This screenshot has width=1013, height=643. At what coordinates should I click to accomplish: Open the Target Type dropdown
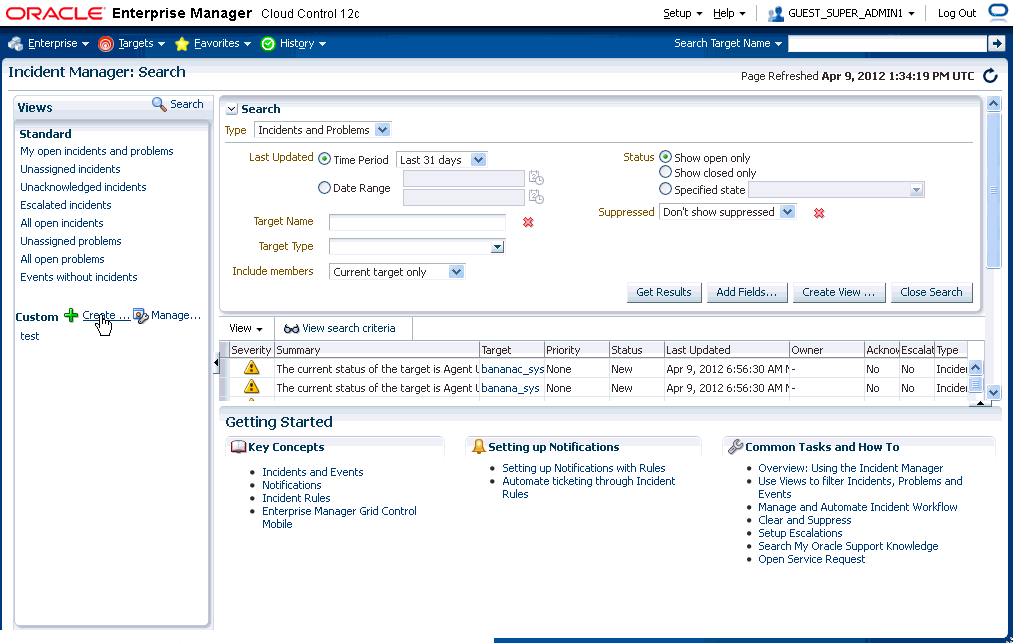(497, 247)
